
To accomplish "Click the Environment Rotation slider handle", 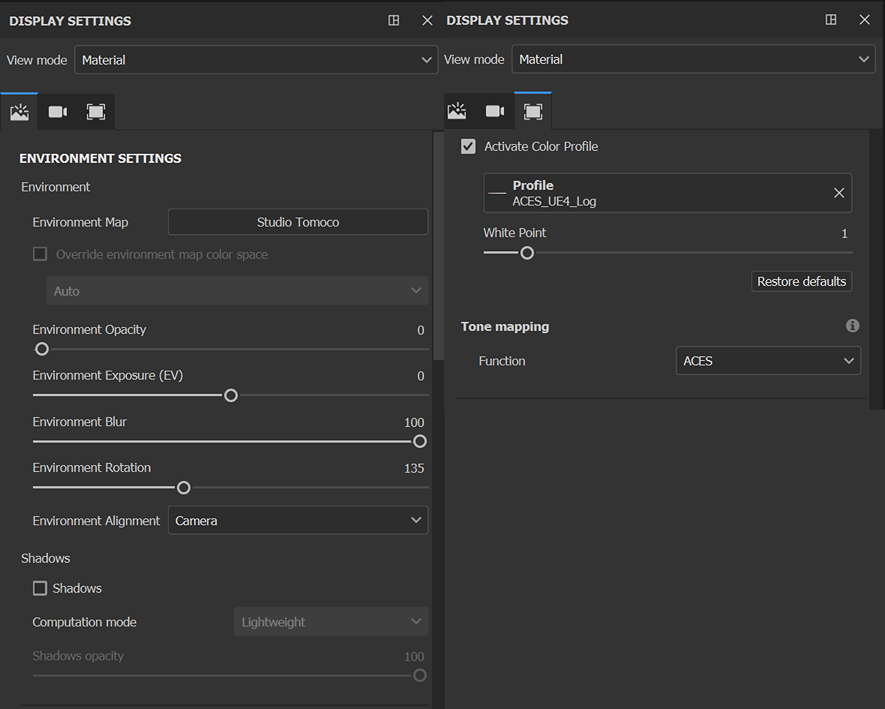I will point(184,488).
